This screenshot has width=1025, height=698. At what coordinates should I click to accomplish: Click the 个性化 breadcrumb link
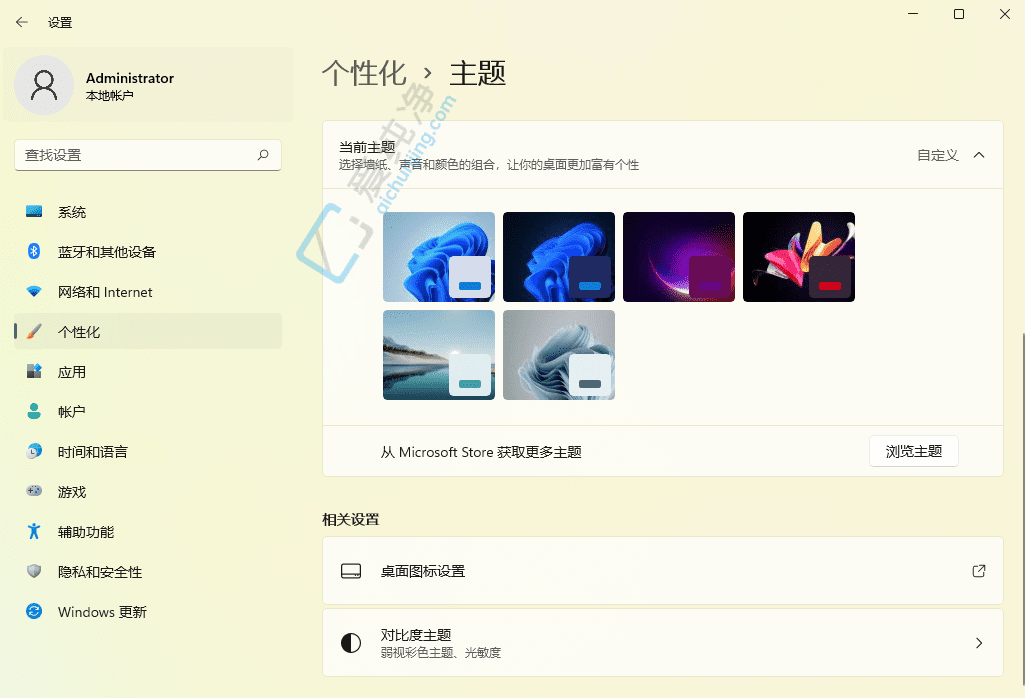point(364,73)
